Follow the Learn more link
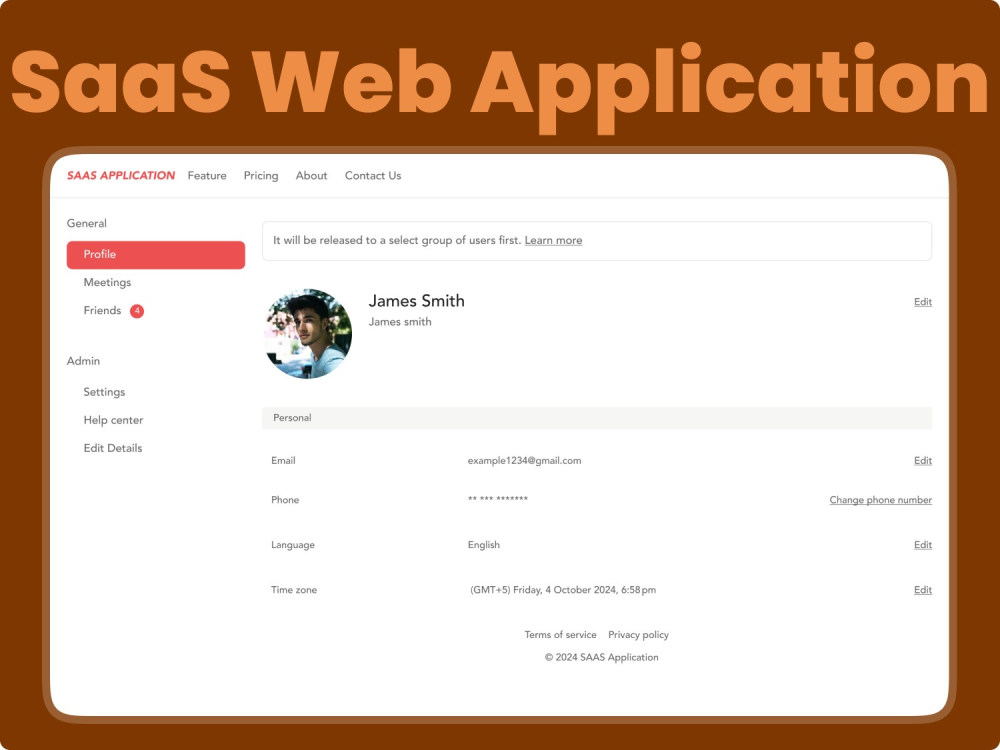Viewport: 1000px width, 750px height. pos(553,240)
